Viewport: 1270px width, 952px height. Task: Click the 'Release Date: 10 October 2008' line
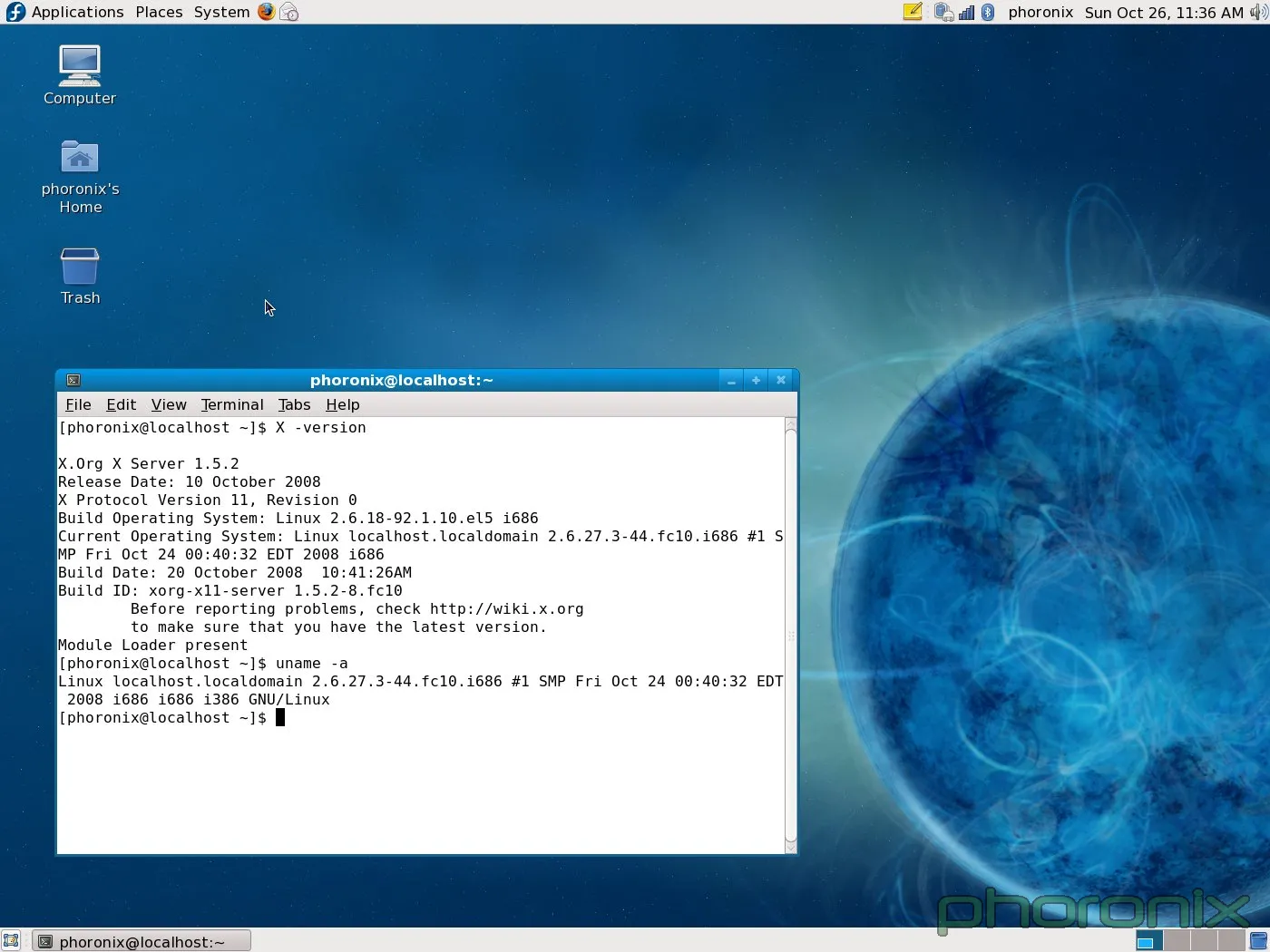[190, 481]
